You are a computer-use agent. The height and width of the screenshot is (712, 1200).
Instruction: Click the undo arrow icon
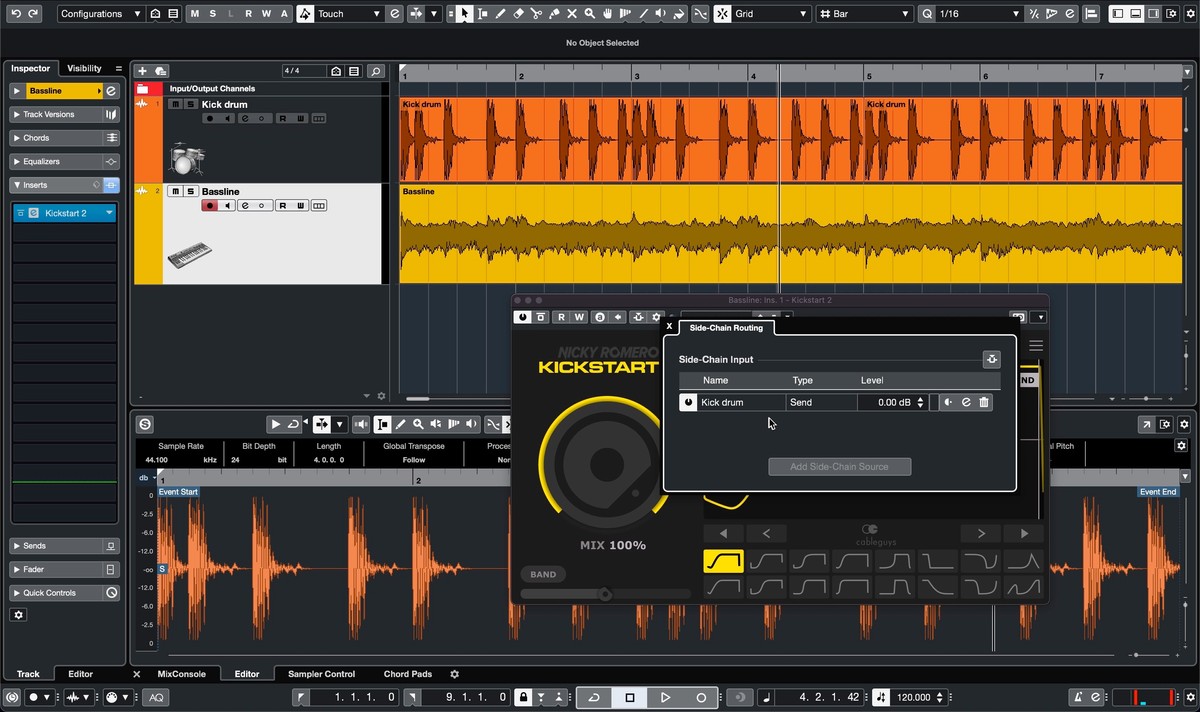(x=16, y=14)
